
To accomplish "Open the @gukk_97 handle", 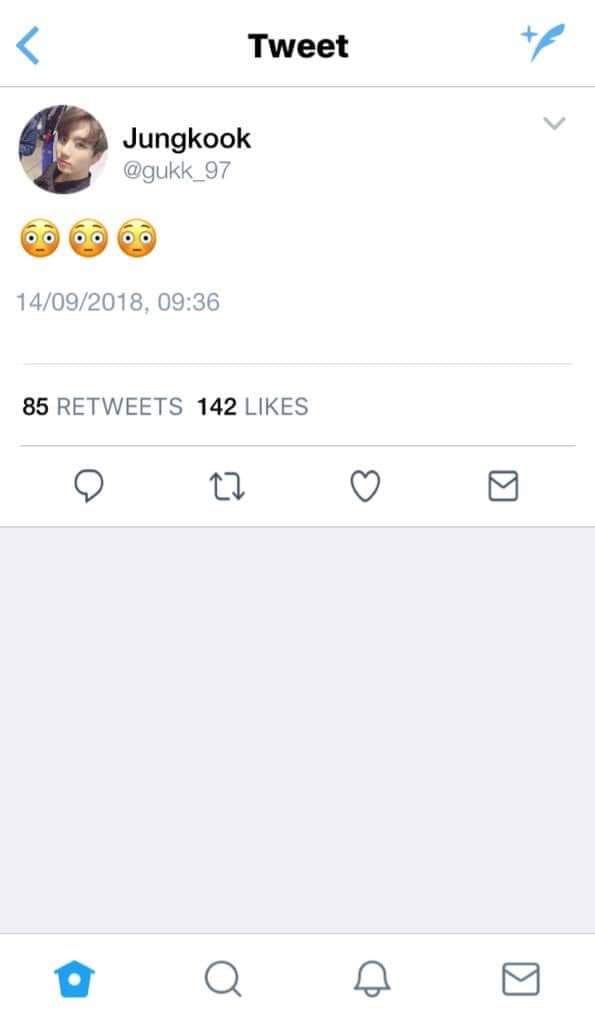I will click(176, 170).
